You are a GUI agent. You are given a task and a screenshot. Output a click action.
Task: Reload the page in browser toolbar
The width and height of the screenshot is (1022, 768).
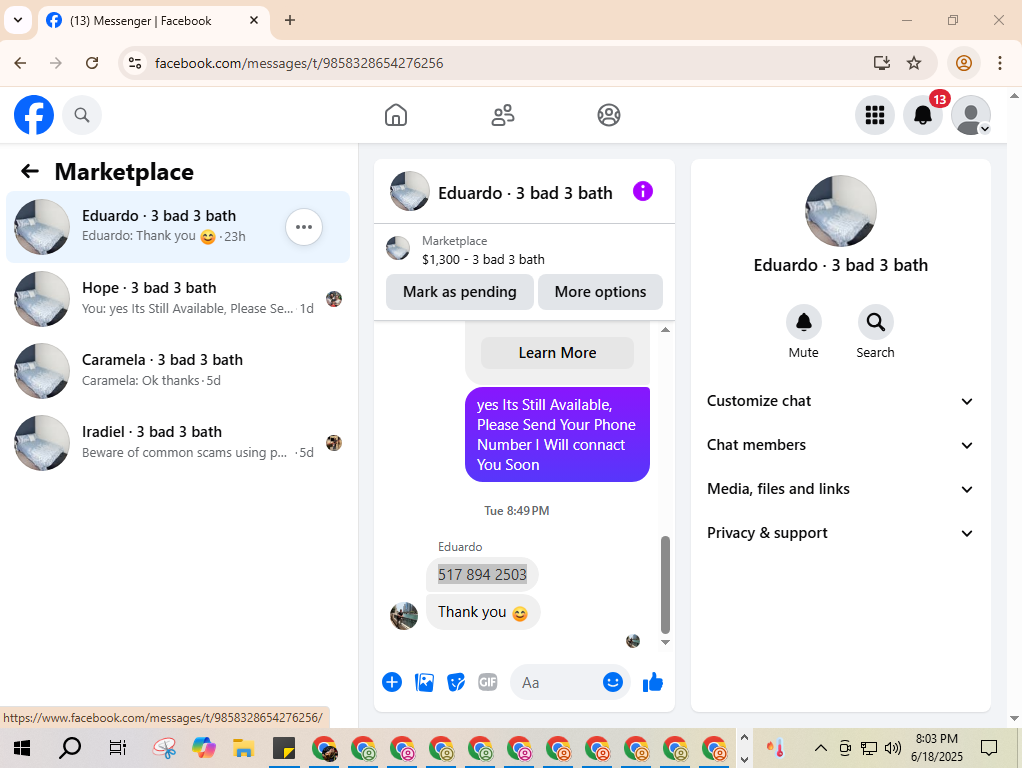(92, 63)
